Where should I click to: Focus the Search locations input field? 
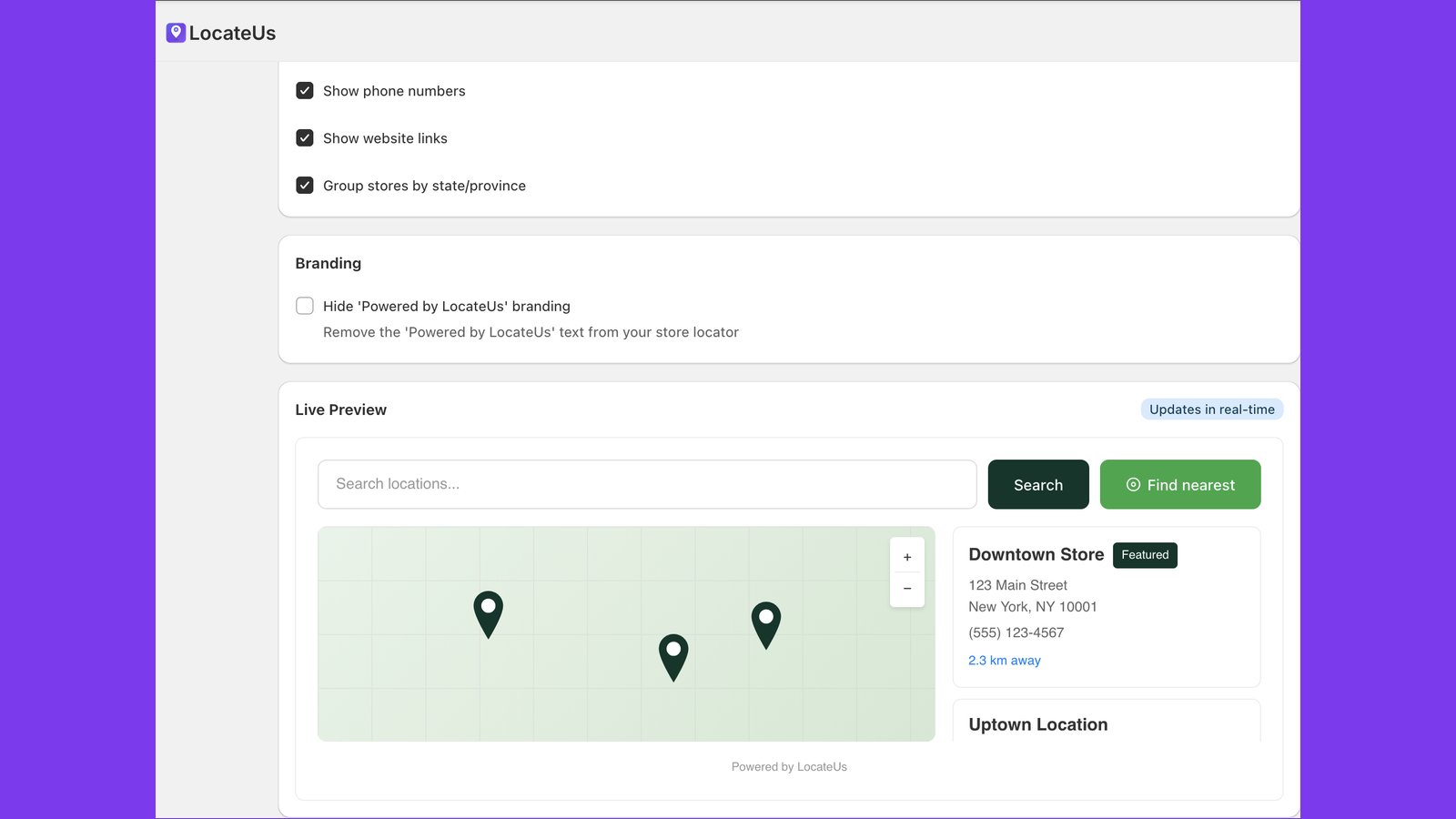(x=646, y=484)
